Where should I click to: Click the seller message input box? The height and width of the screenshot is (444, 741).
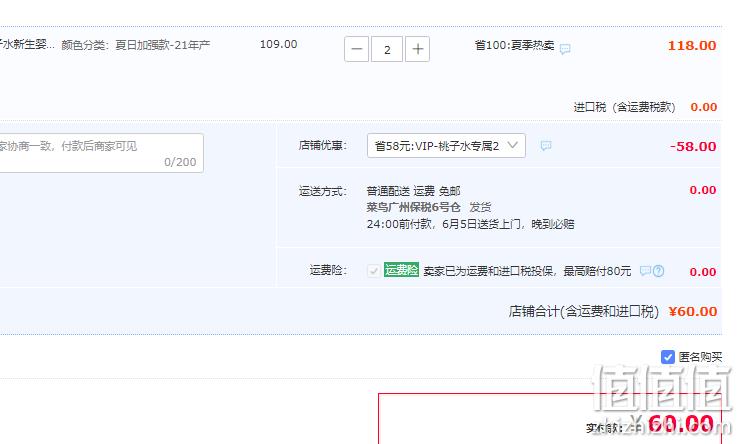coord(101,153)
